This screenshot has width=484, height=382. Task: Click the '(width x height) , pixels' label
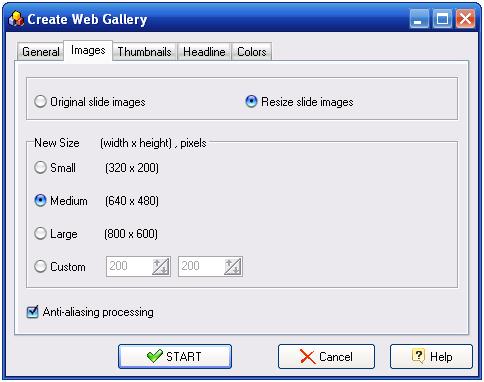(x=153, y=143)
